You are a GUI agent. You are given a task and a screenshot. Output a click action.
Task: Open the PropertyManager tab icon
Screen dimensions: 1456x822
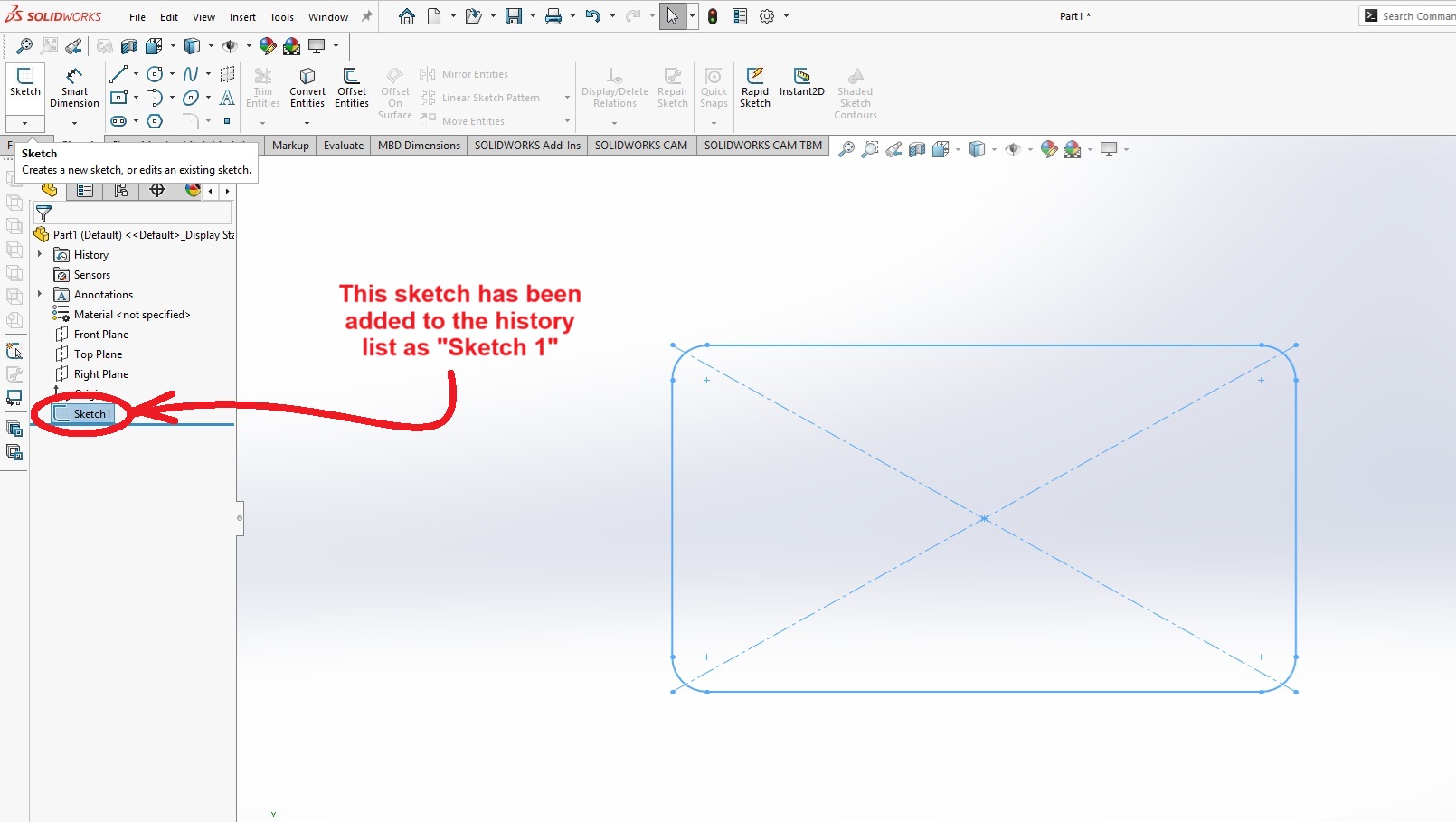(85, 190)
